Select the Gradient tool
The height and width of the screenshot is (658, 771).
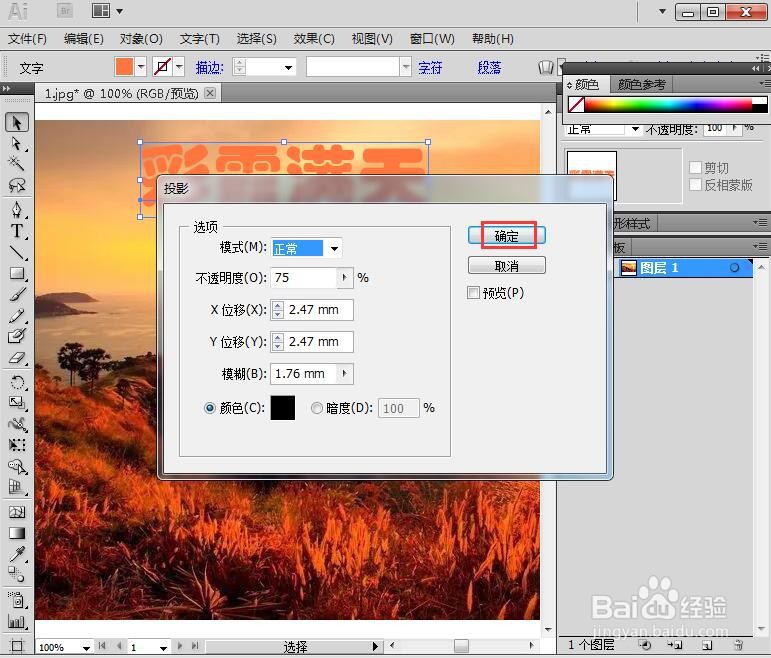17,533
